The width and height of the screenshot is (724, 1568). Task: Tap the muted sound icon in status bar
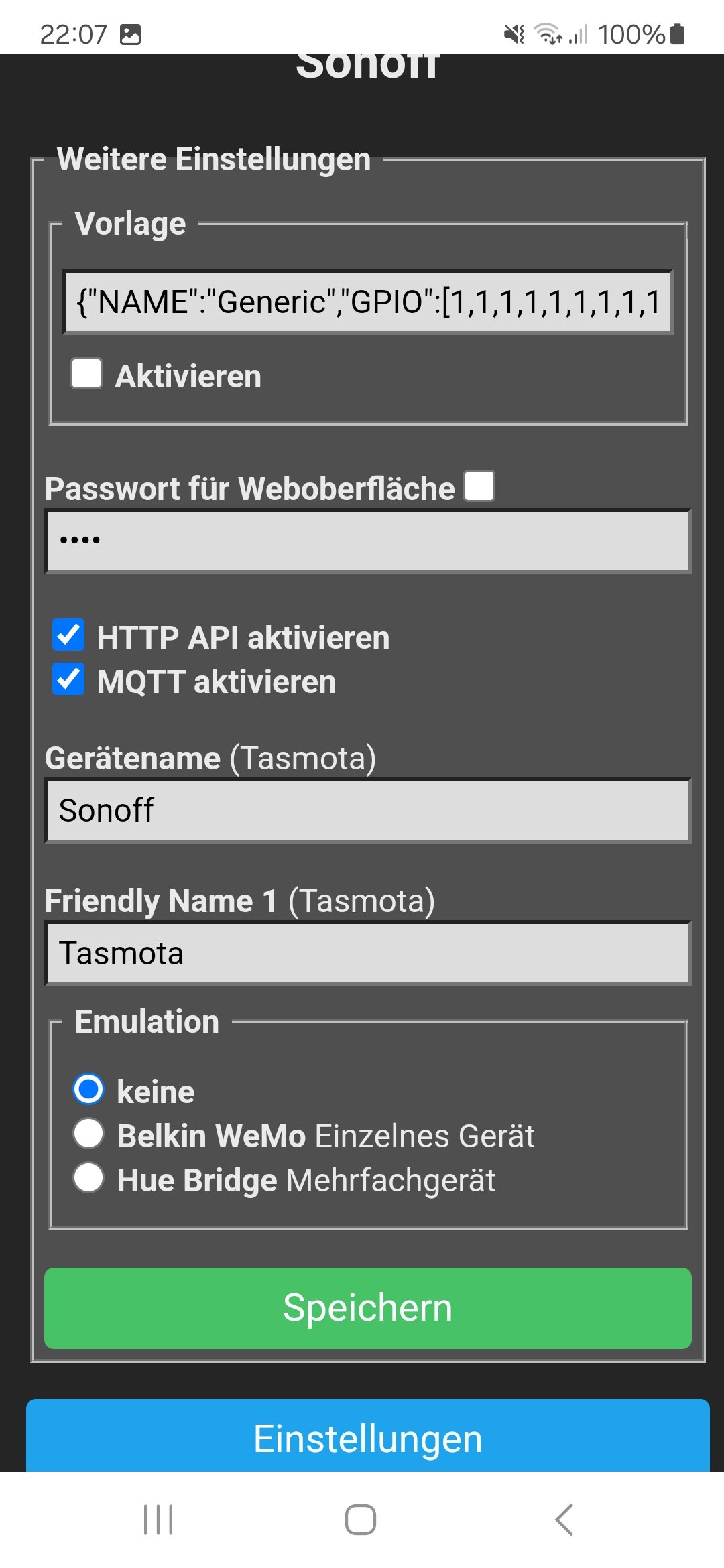point(514,34)
